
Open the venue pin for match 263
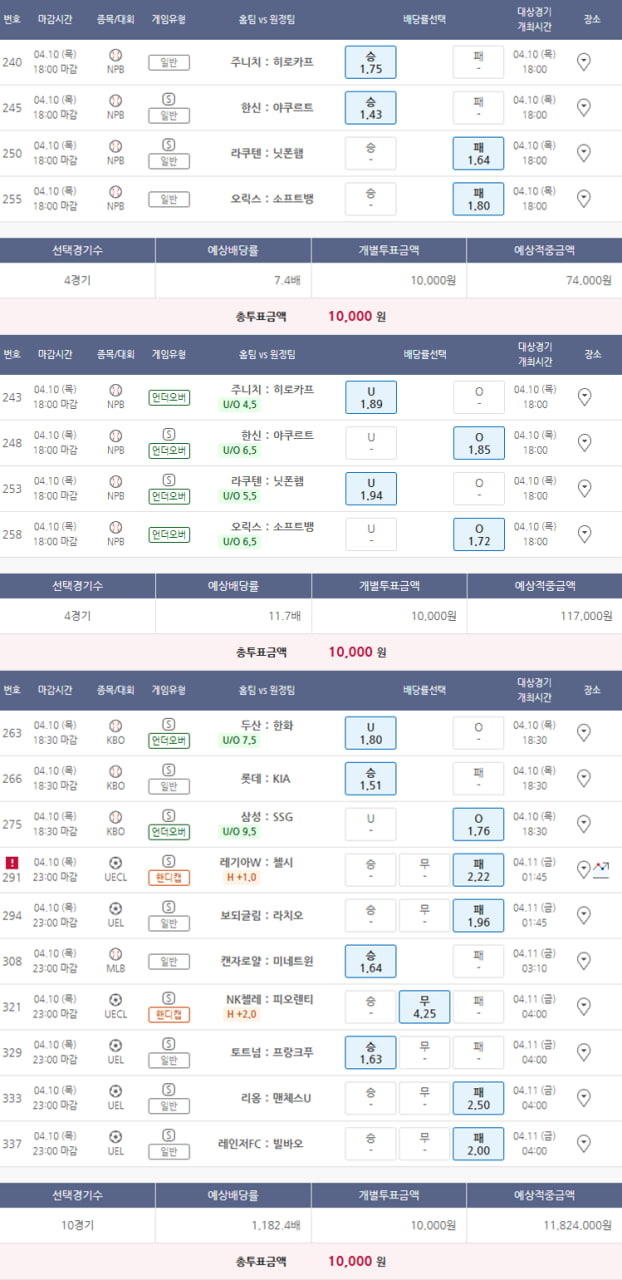pos(584,733)
